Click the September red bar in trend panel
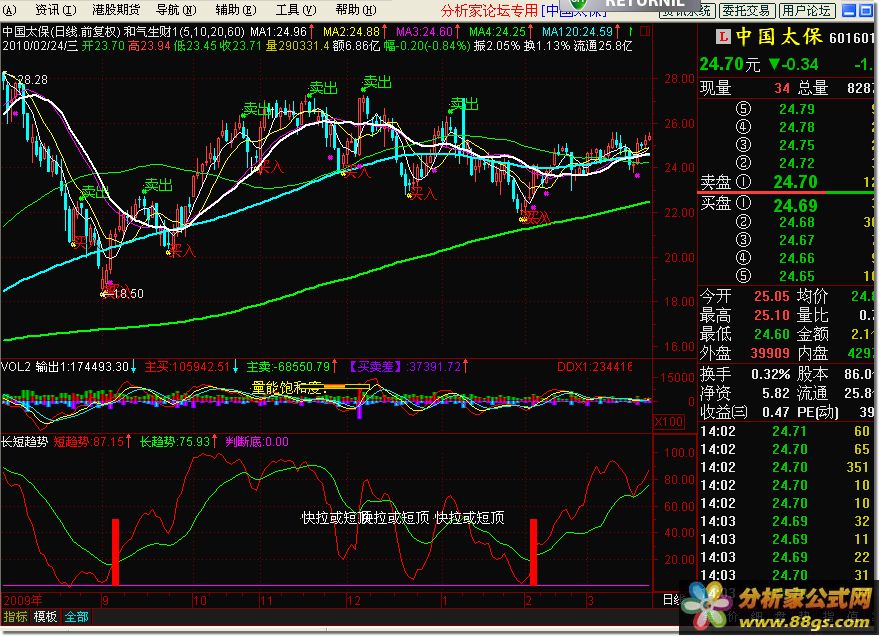The width and height of the screenshot is (881, 637). [x=116, y=552]
